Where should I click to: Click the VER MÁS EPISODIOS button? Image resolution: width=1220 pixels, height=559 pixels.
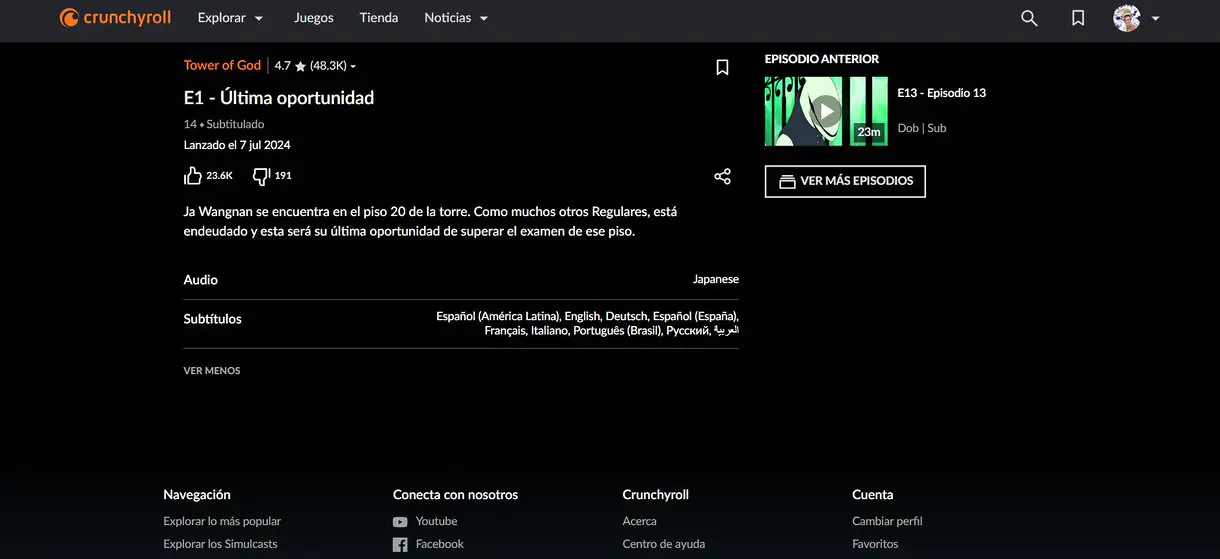click(x=845, y=181)
